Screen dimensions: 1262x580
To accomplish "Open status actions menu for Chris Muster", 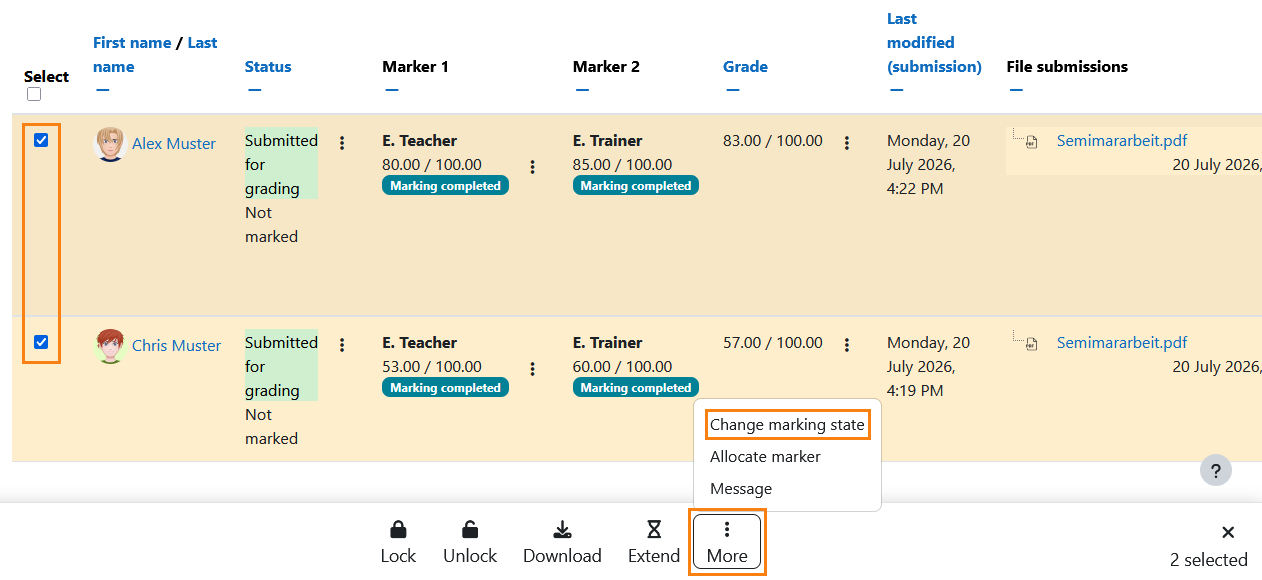I will 342,345.
